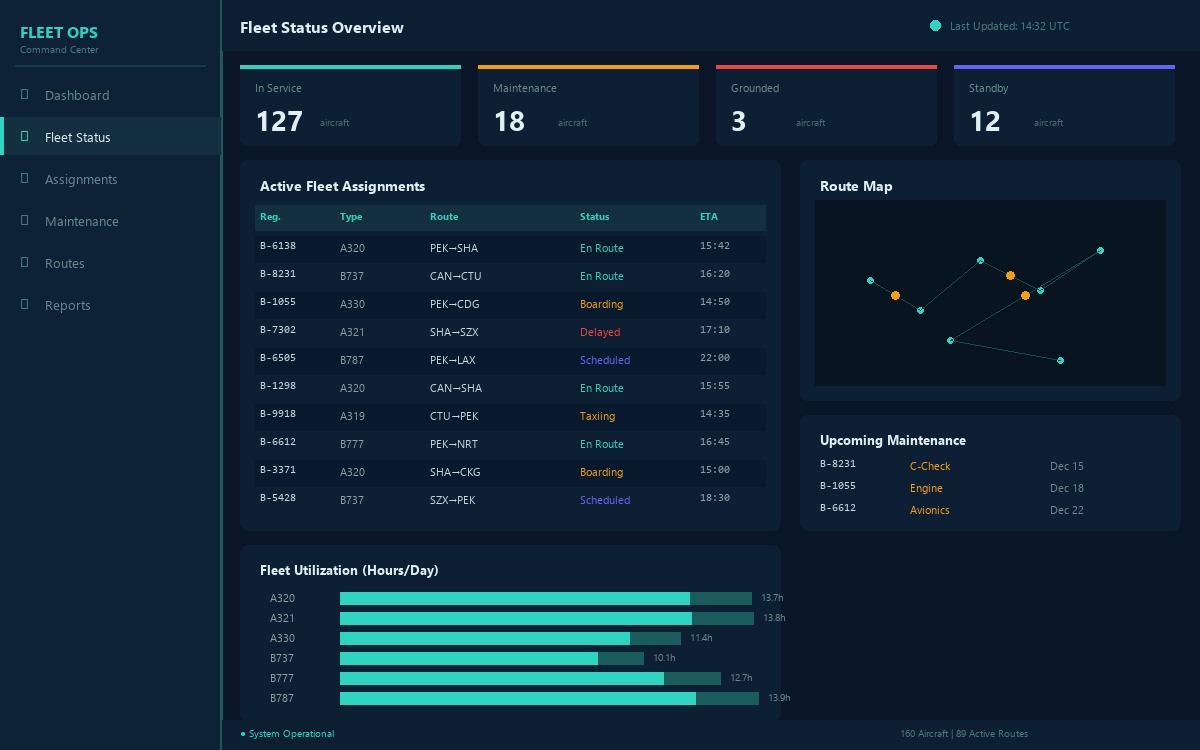Select the table row for B-6138
The image size is (1200, 750).
(510, 247)
